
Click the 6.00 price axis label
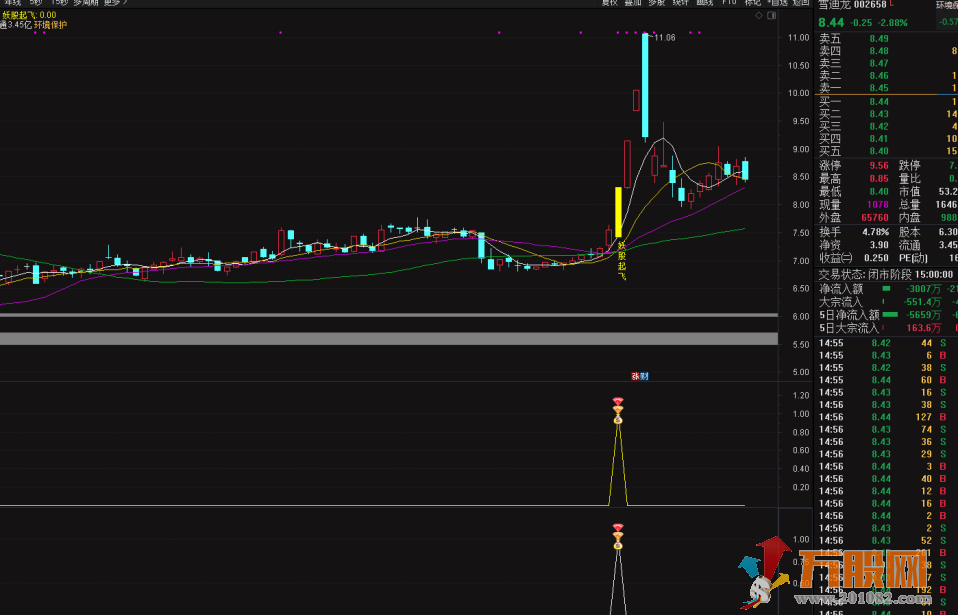pos(800,316)
